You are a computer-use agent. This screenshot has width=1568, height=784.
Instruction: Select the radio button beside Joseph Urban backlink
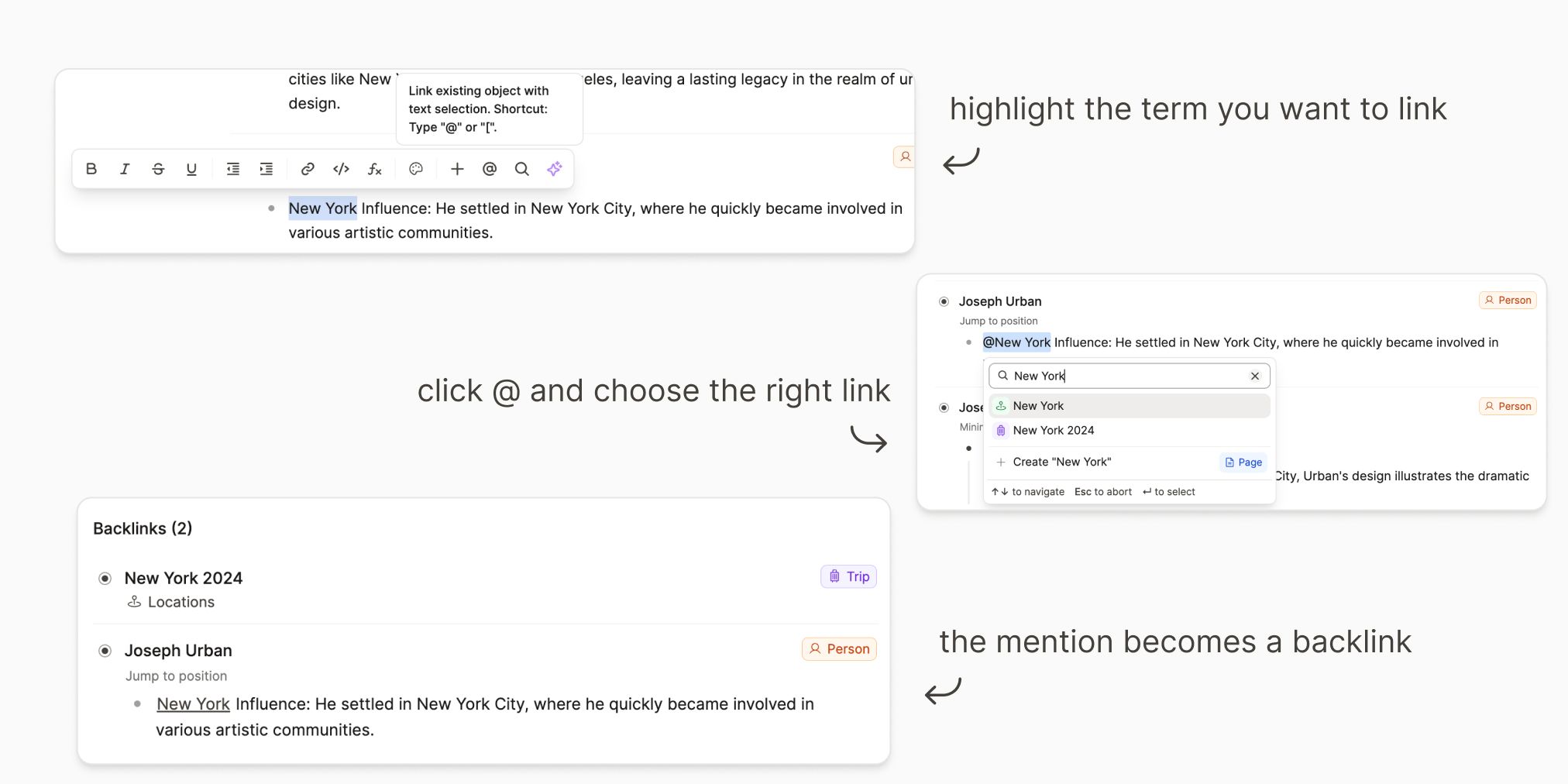(104, 650)
